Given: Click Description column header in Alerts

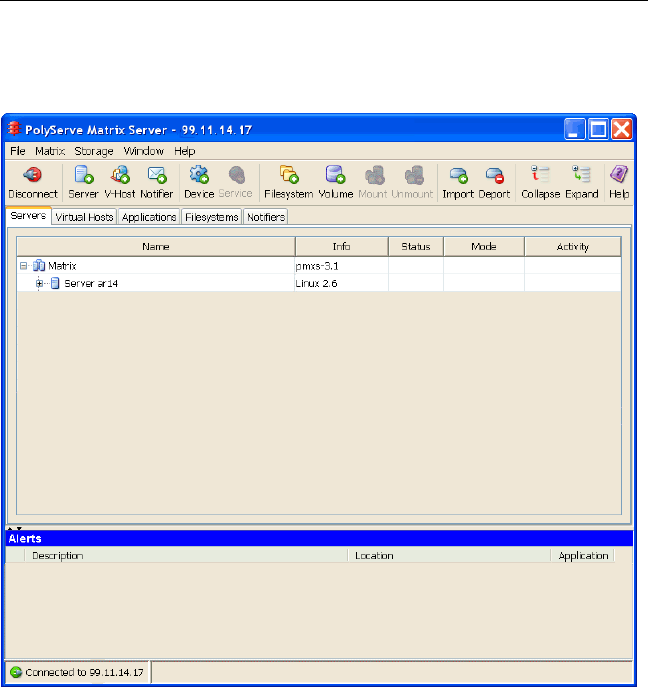Looking at the screenshot, I should [x=186, y=556].
